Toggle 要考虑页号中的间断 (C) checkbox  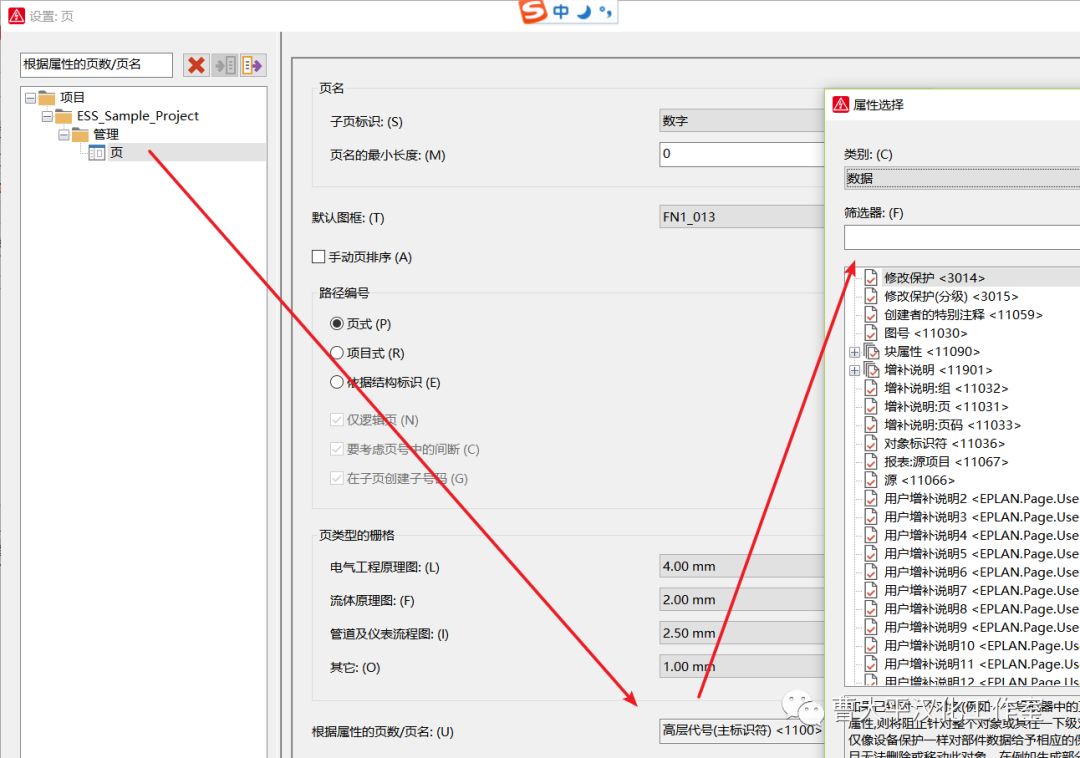click(337, 450)
